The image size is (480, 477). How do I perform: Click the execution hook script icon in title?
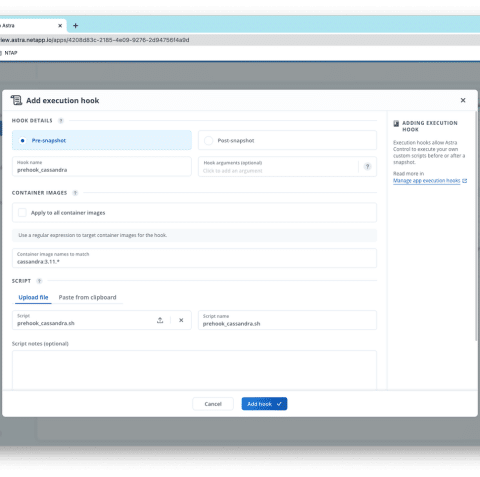click(16, 100)
